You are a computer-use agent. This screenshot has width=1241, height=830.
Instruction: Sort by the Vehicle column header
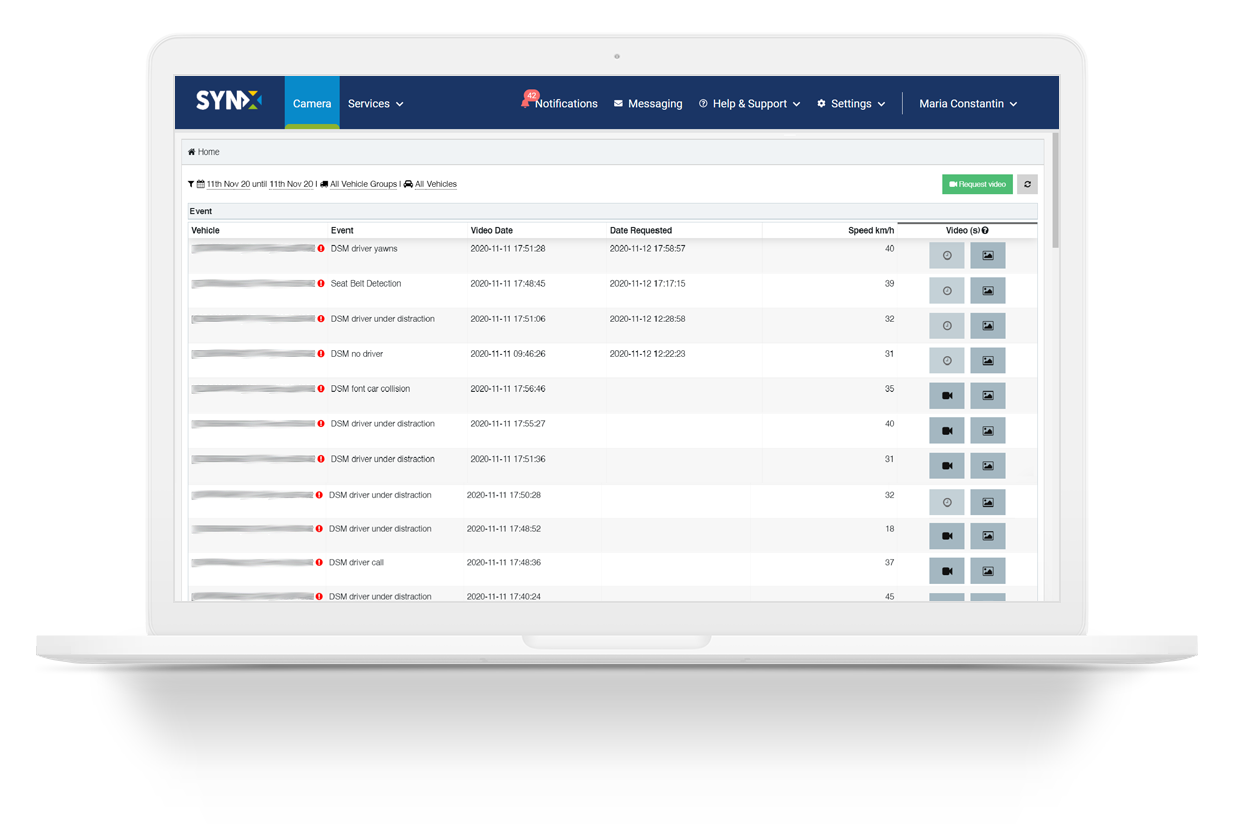coord(205,230)
